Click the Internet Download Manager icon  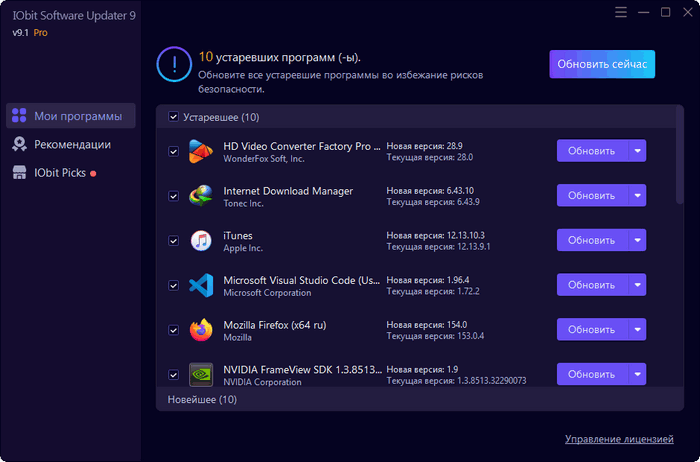(200, 196)
